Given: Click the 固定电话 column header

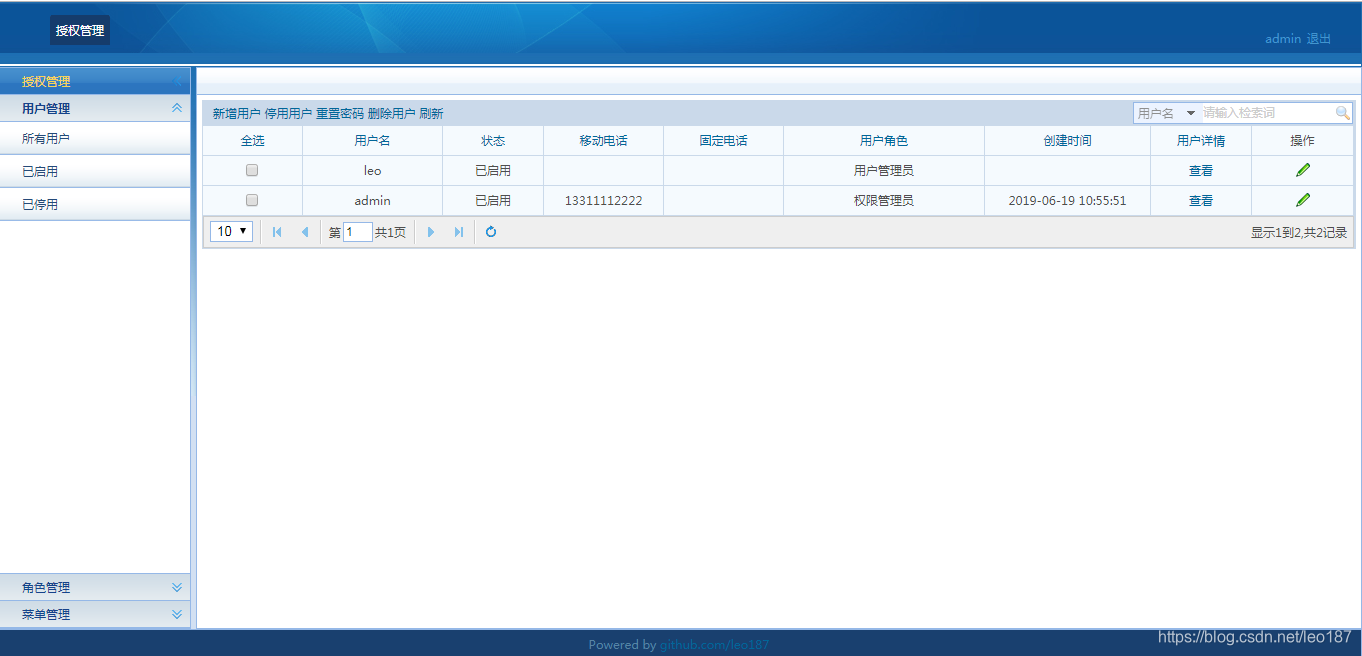Looking at the screenshot, I should click(x=723, y=141).
